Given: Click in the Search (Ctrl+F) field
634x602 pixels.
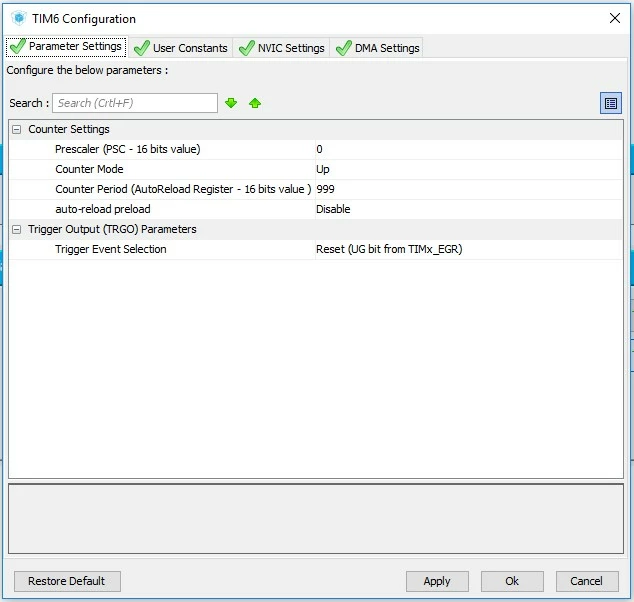Looking at the screenshot, I should 135,103.
